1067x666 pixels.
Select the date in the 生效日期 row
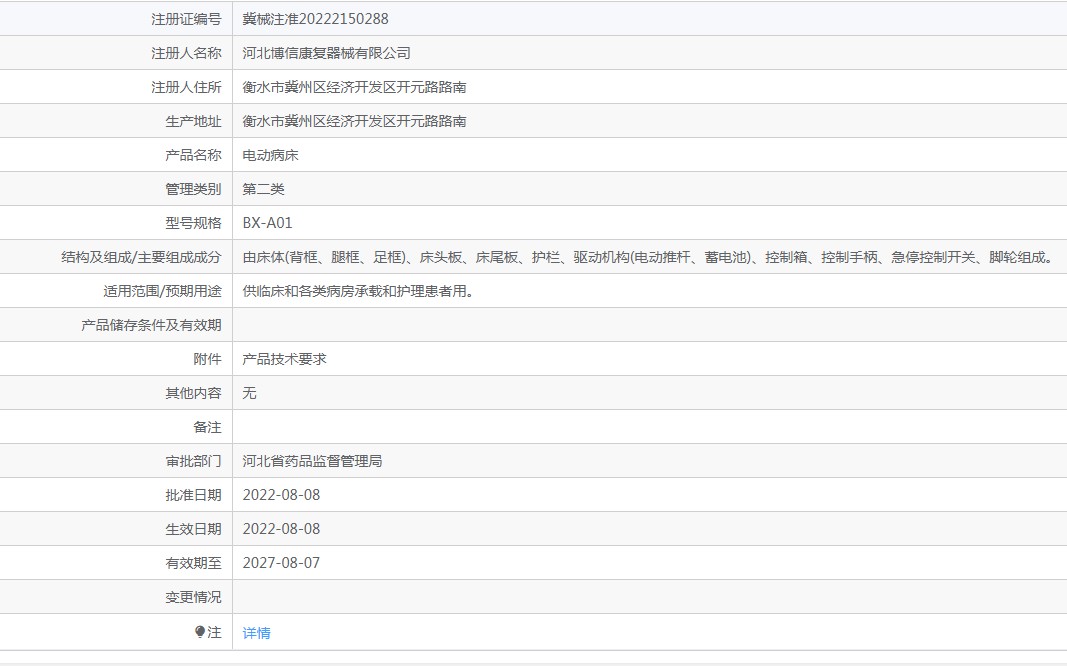point(281,529)
